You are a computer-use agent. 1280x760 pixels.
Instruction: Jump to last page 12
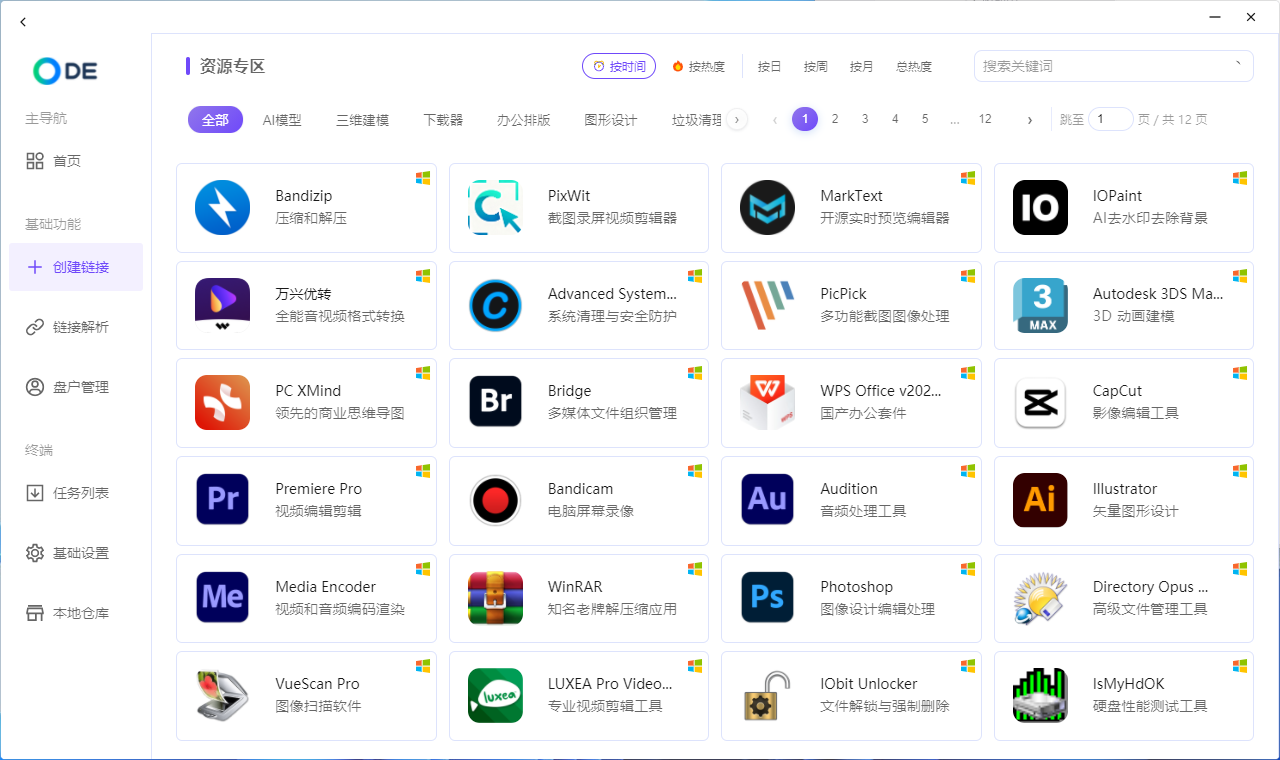pos(985,119)
